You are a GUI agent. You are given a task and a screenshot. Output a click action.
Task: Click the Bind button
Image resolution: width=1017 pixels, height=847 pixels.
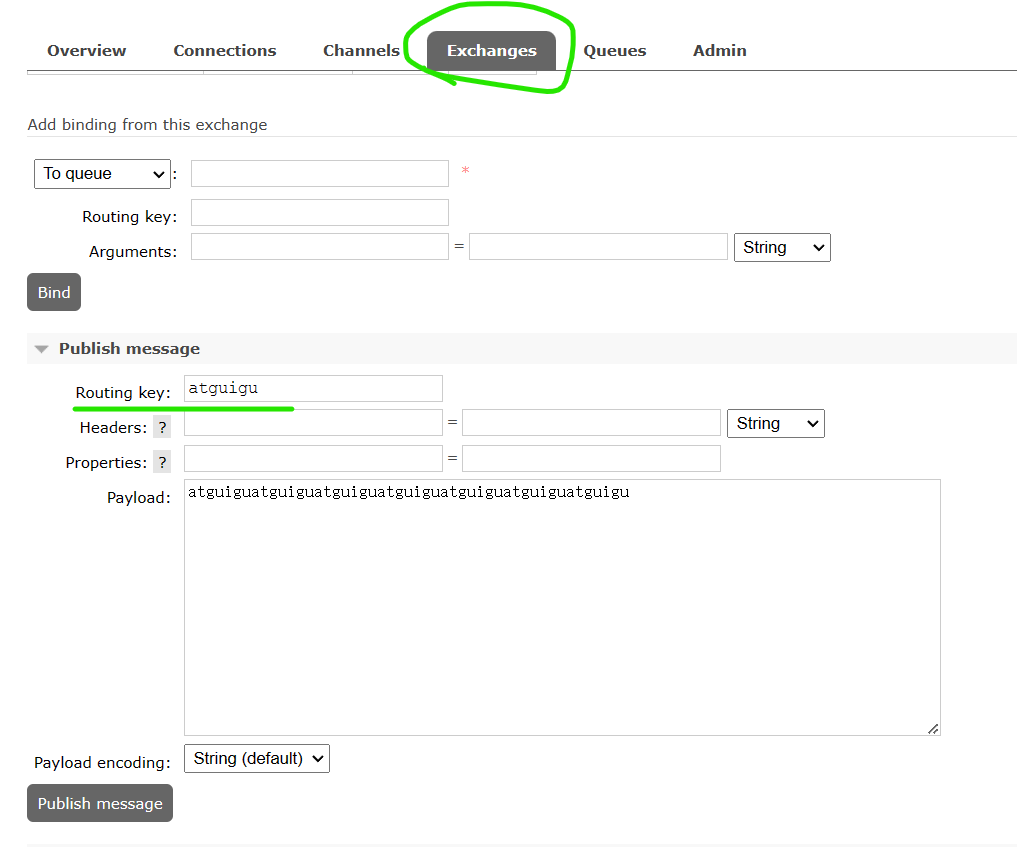tap(54, 292)
